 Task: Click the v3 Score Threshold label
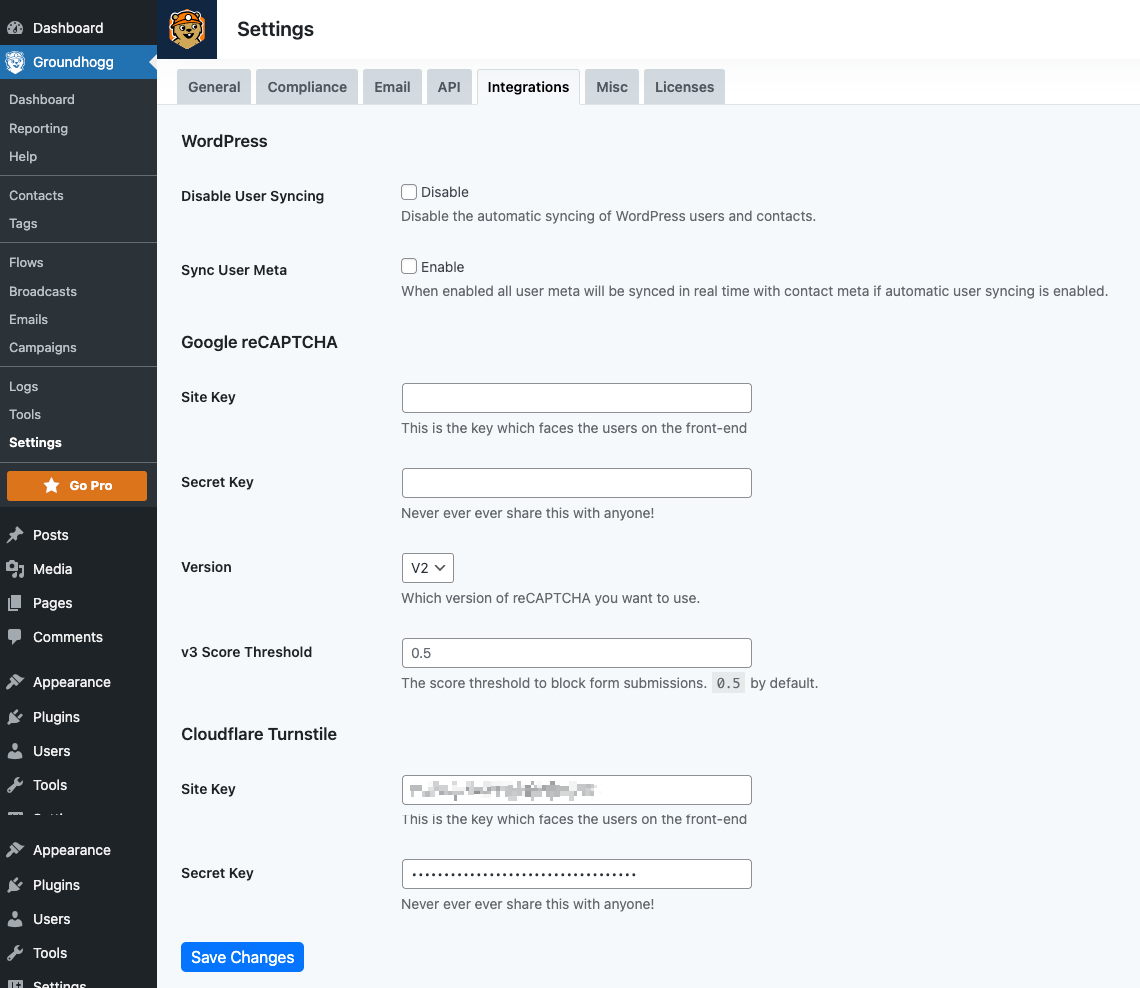(246, 652)
